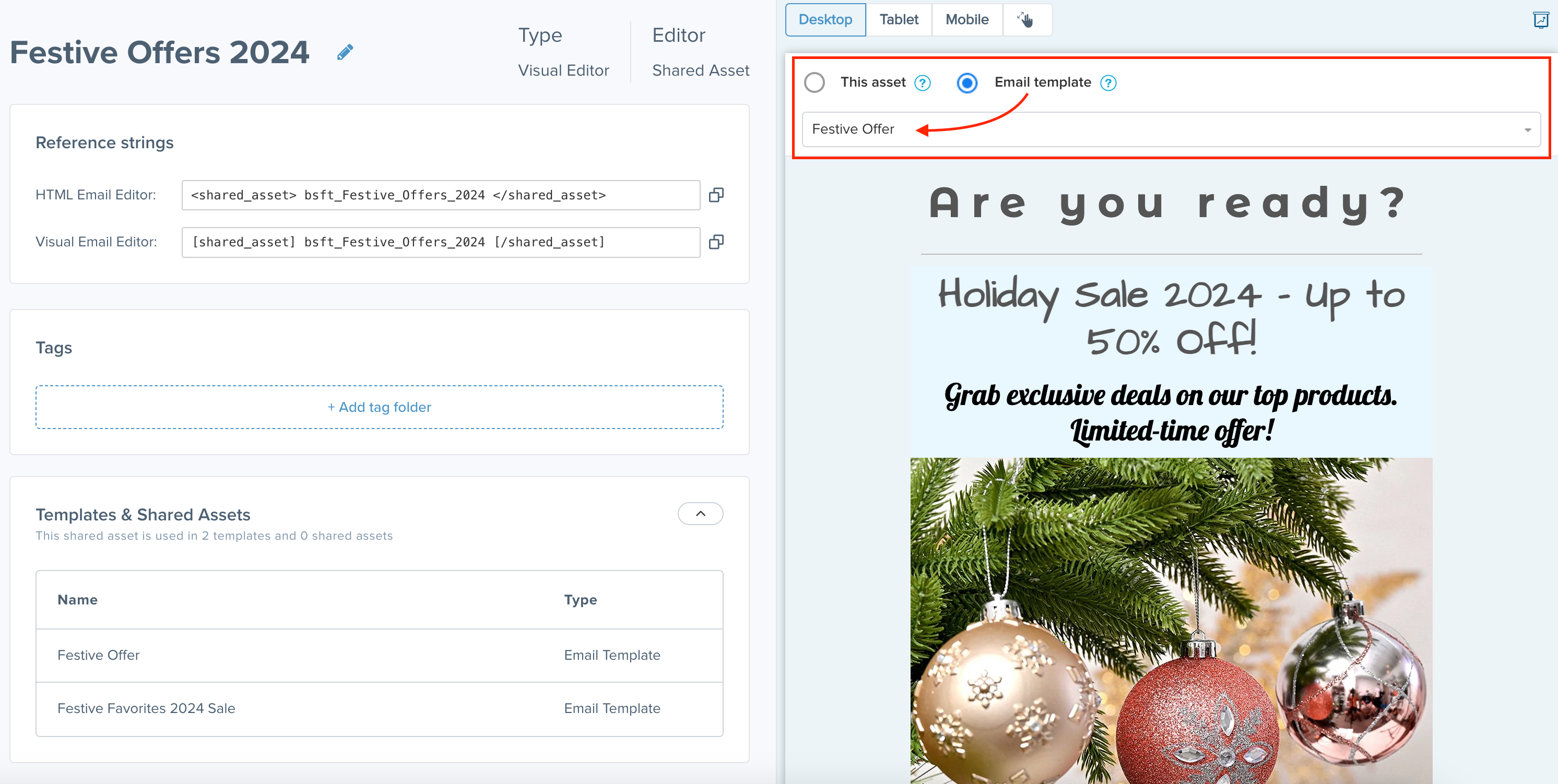Click the pencil icon to edit the title
Image resolution: width=1558 pixels, height=784 pixels.
point(345,53)
